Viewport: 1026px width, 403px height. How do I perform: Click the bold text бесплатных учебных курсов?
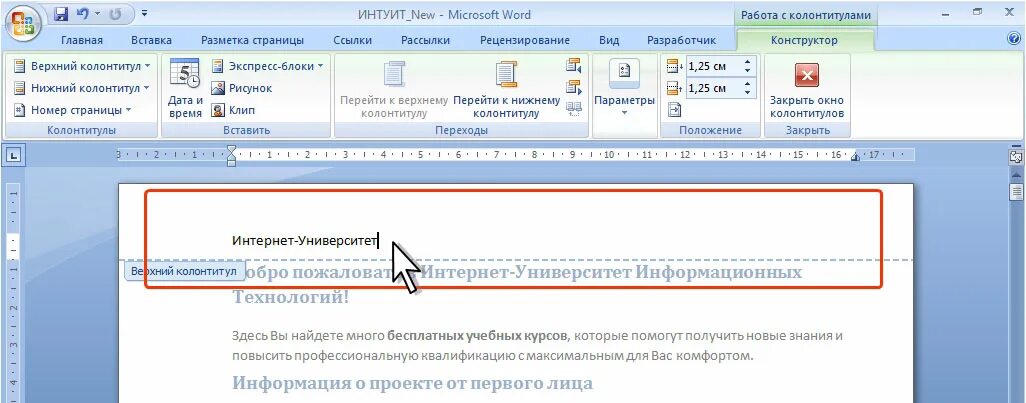[477, 336]
